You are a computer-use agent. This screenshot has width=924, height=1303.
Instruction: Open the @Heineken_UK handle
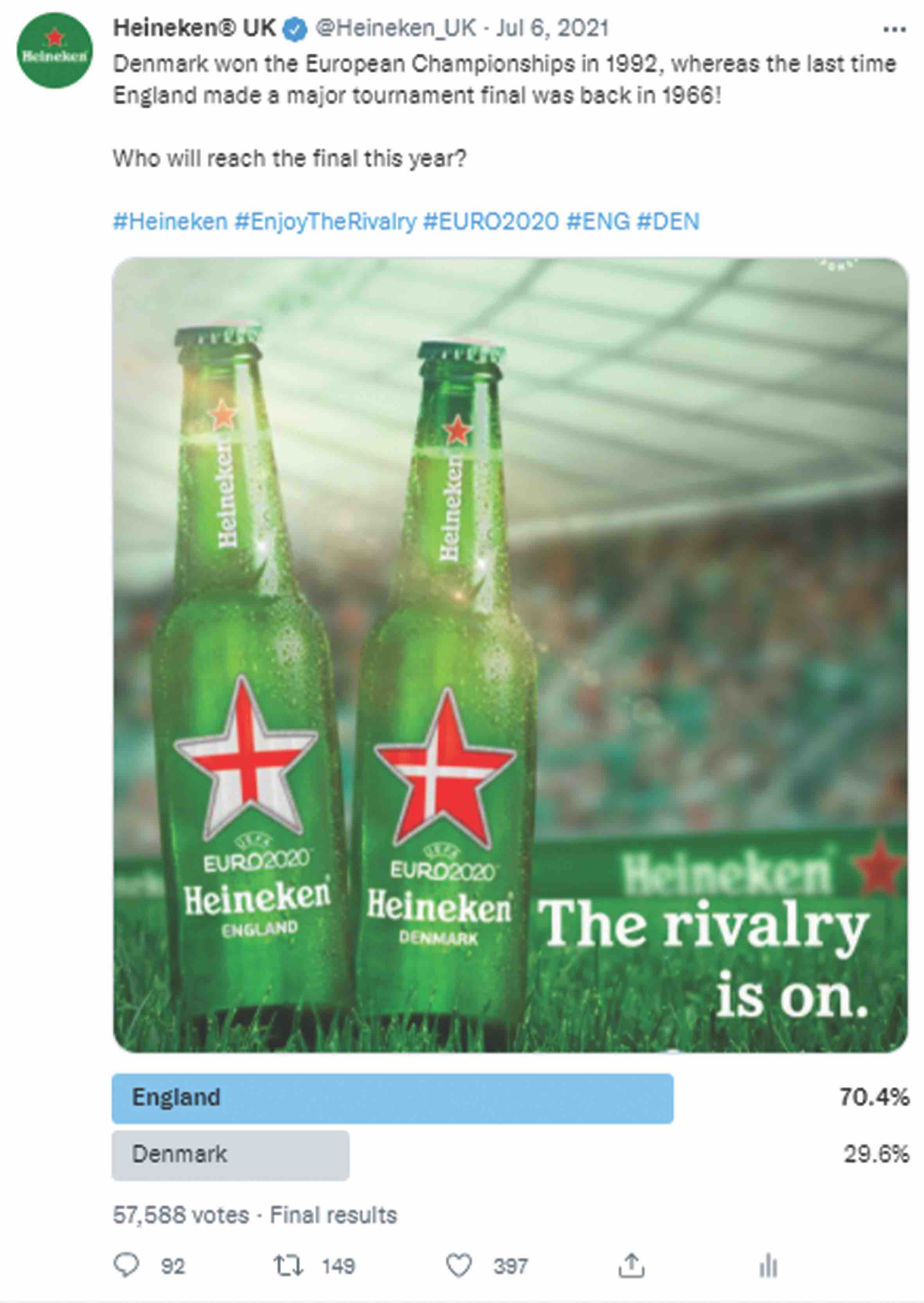coord(396,28)
